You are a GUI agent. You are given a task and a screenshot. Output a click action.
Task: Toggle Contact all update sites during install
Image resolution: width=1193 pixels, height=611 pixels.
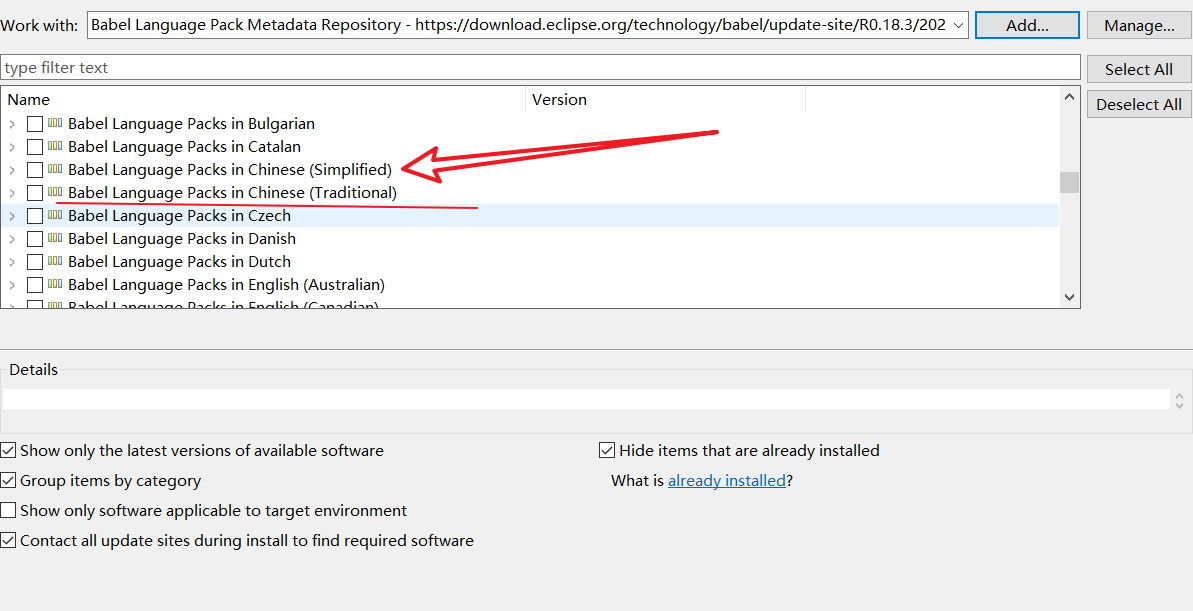[x=8, y=541]
